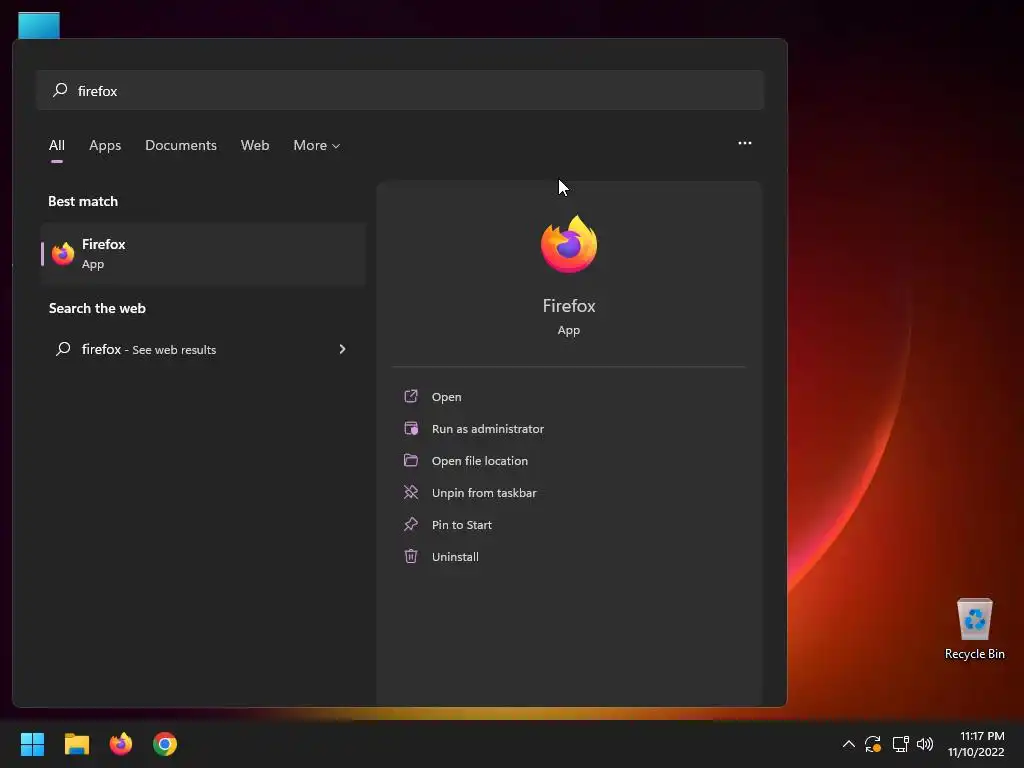Open the volume speaker tray icon
Screen dimensions: 1024x768
coord(925,744)
